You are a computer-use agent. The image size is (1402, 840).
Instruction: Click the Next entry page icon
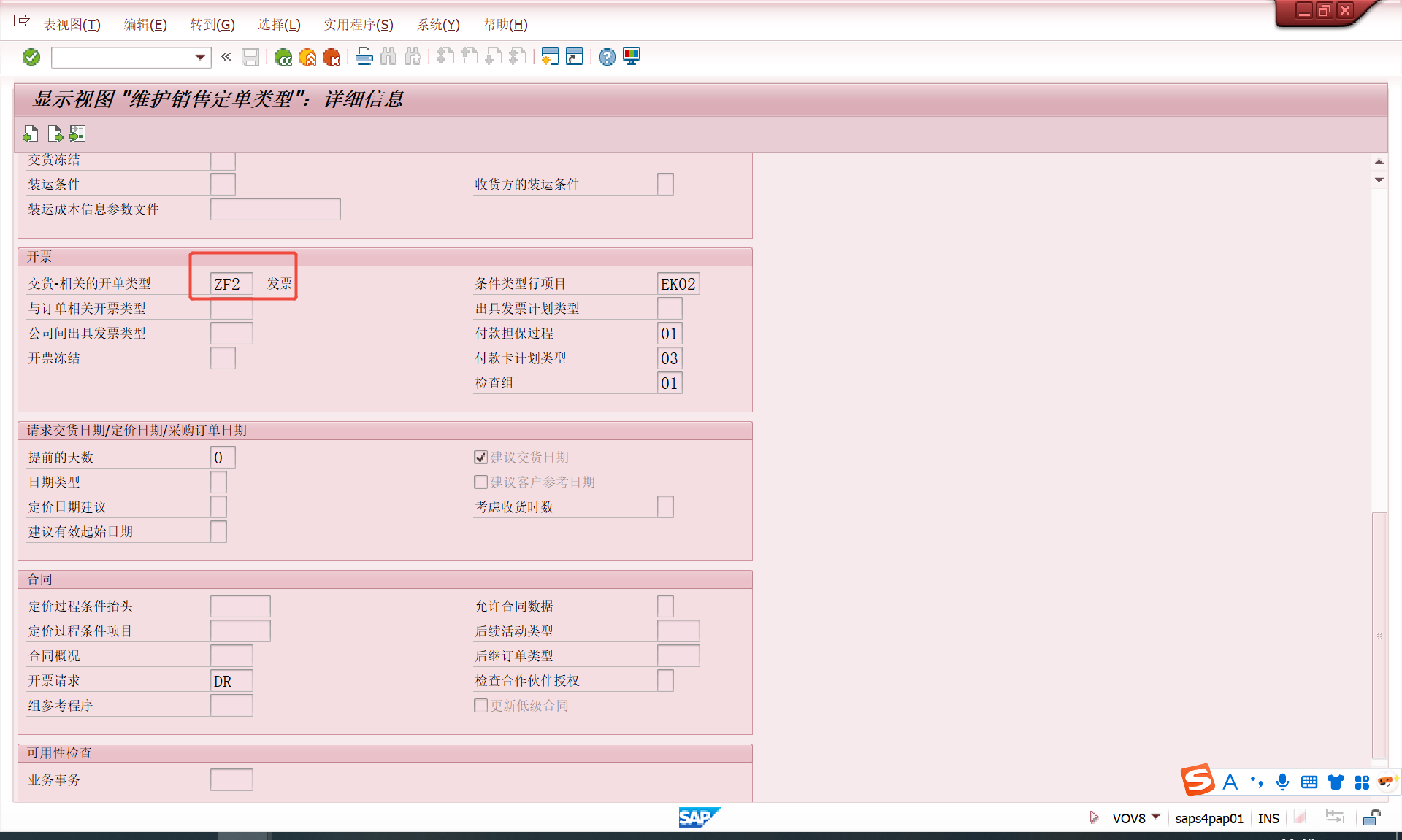pyautogui.click(x=55, y=134)
